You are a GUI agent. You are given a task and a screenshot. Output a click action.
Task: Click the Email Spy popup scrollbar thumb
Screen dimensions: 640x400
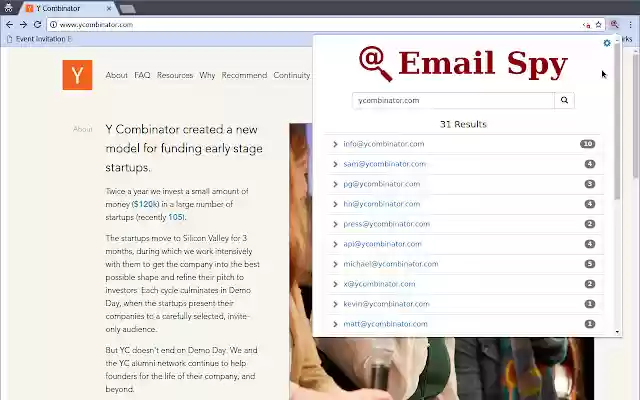617,122
